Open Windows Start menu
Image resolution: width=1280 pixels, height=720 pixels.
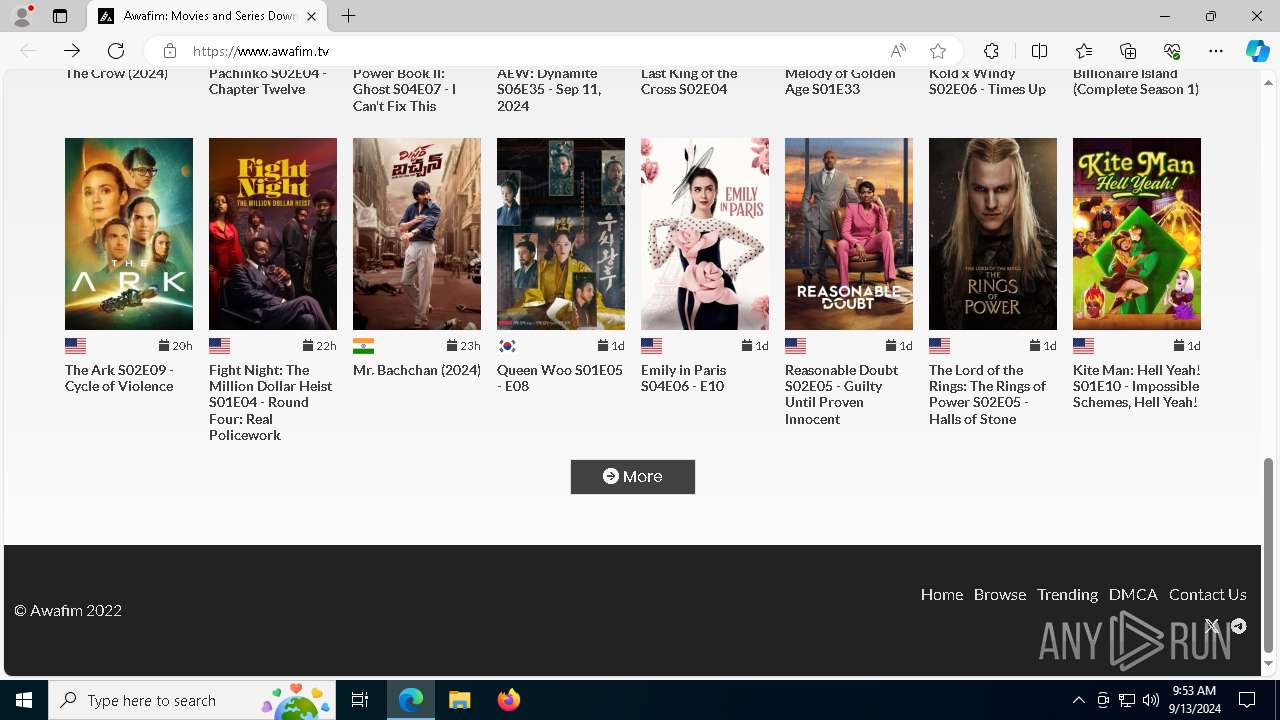pos(24,700)
